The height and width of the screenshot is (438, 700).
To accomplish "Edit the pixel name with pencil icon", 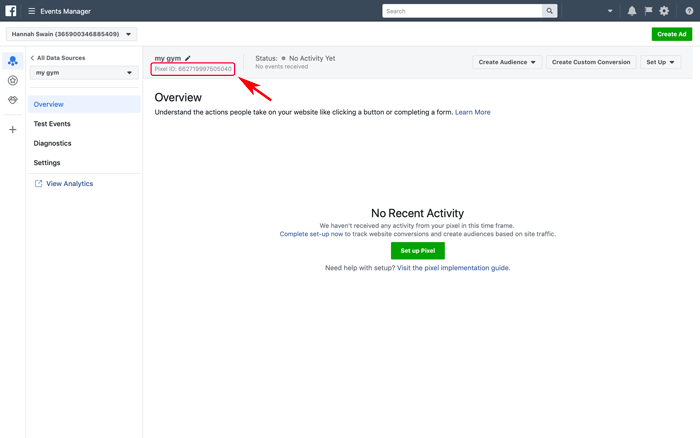I will [188, 58].
